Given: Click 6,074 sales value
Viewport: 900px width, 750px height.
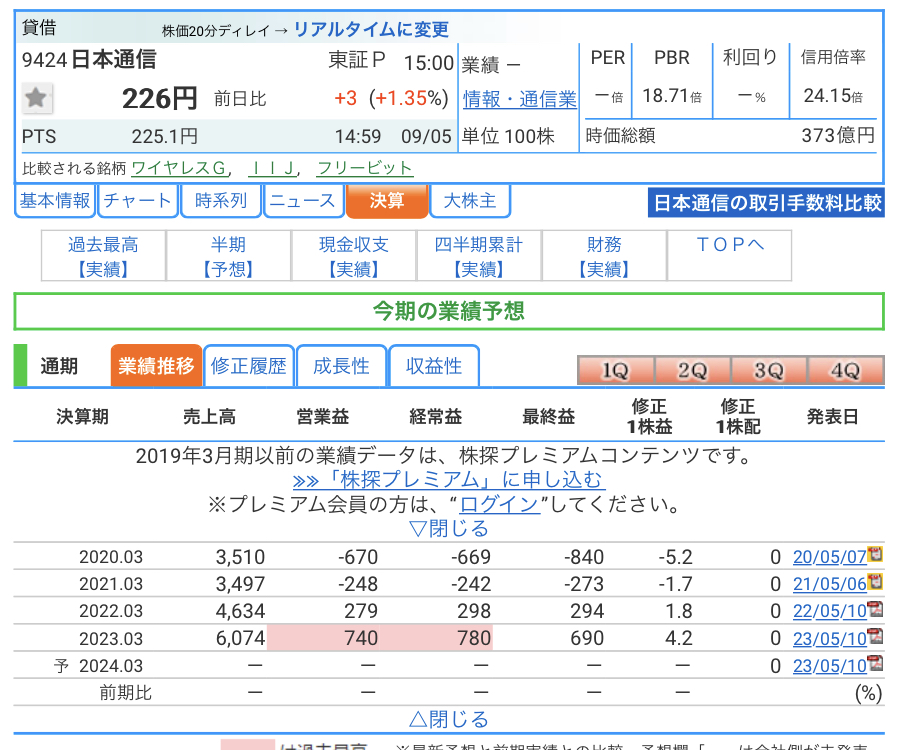Looking at the screenshot, I should tap(240, 638).
